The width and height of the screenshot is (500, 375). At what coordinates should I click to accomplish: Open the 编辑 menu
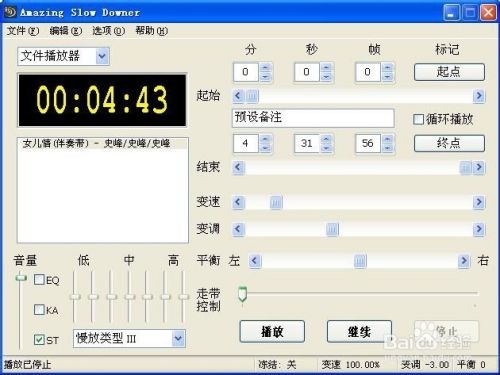66,31
